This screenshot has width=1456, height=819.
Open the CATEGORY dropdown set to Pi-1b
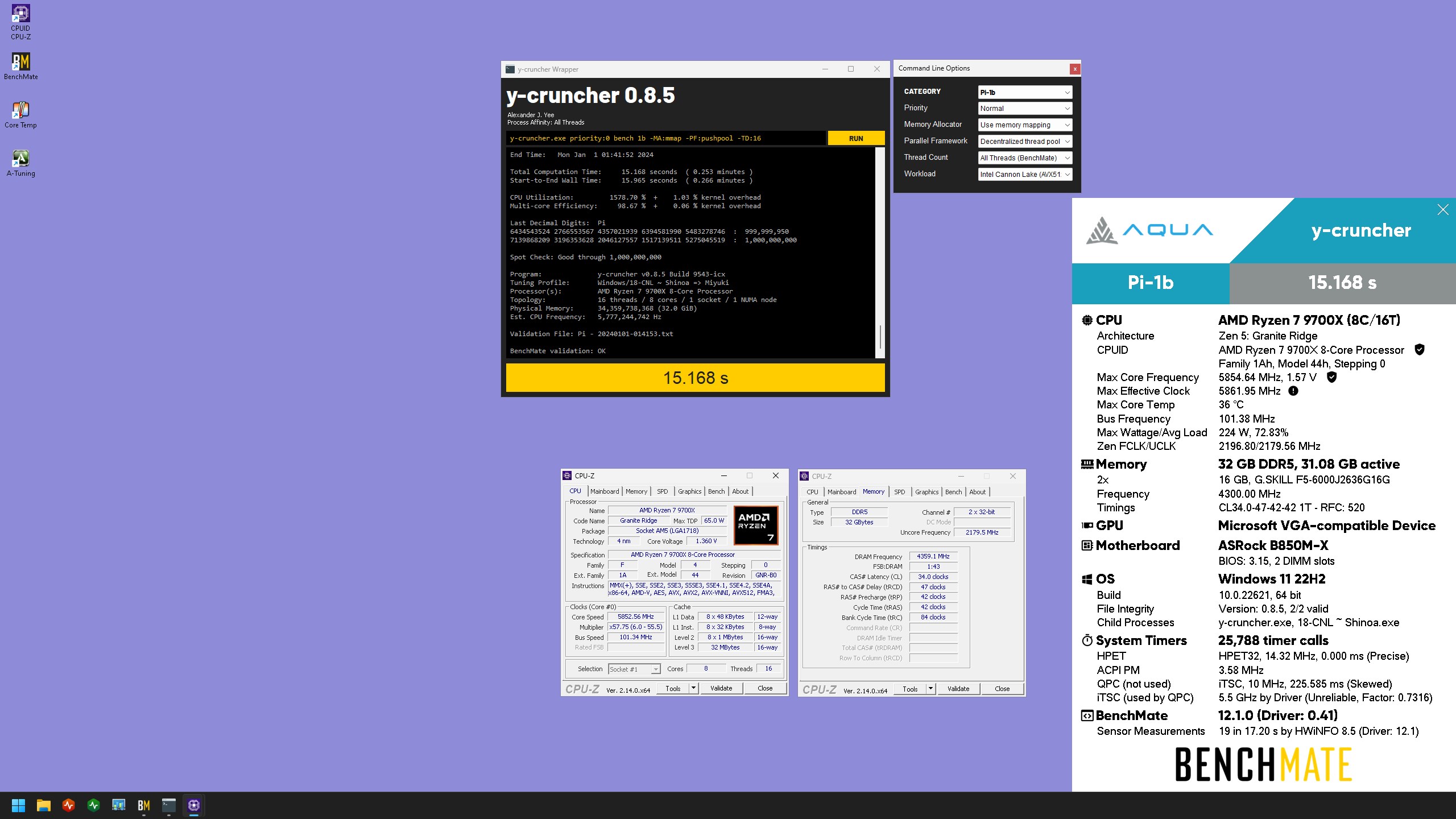pos(1025,92)
